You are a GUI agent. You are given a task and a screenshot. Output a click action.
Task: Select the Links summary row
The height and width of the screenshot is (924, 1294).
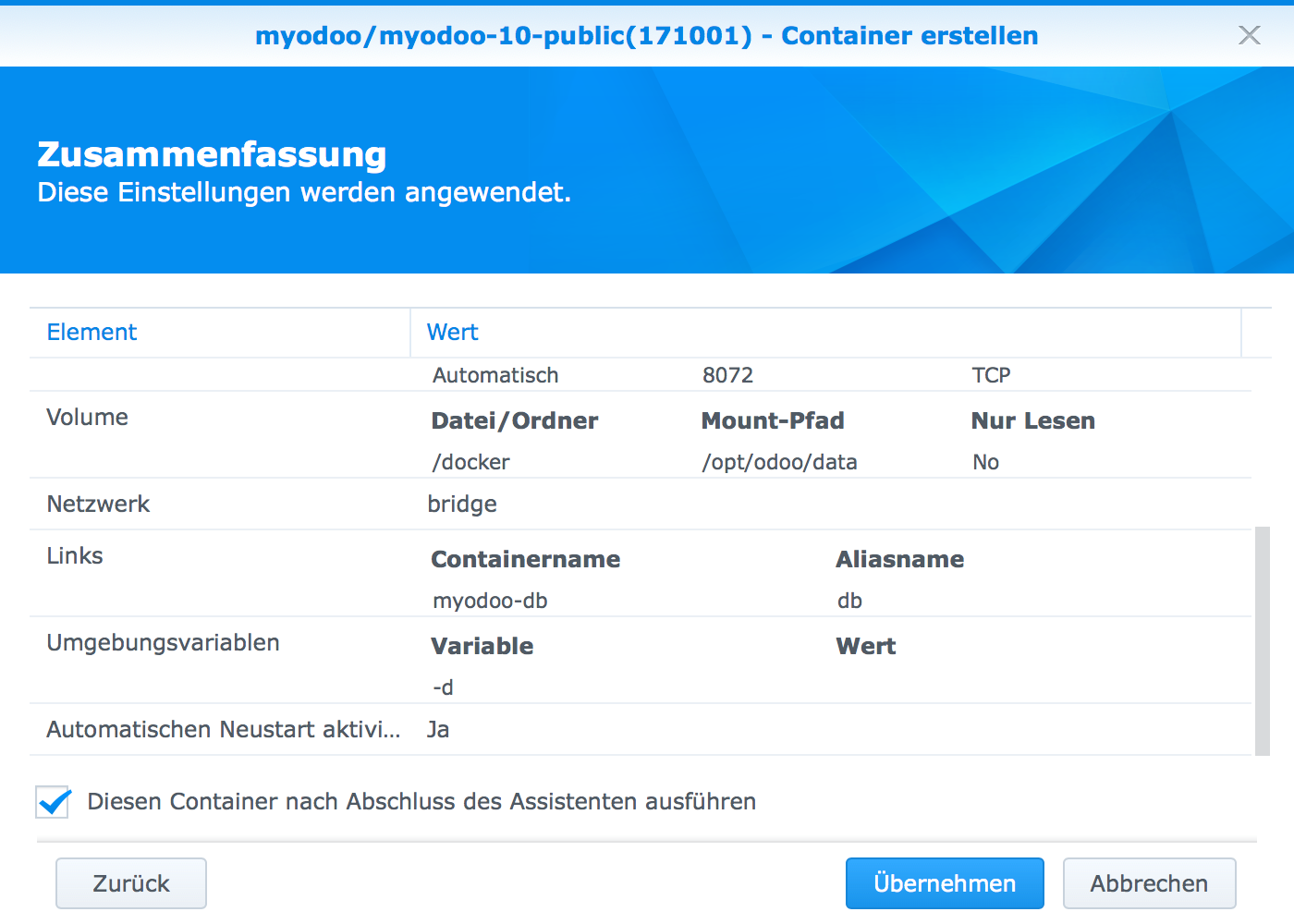click(x=74, y=555)
